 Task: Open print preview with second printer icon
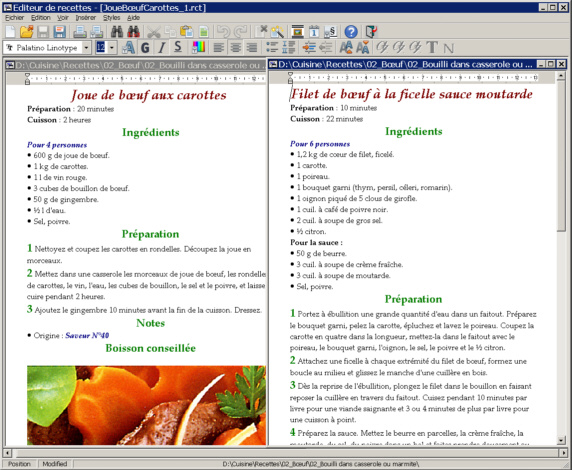tap(96, 32)
